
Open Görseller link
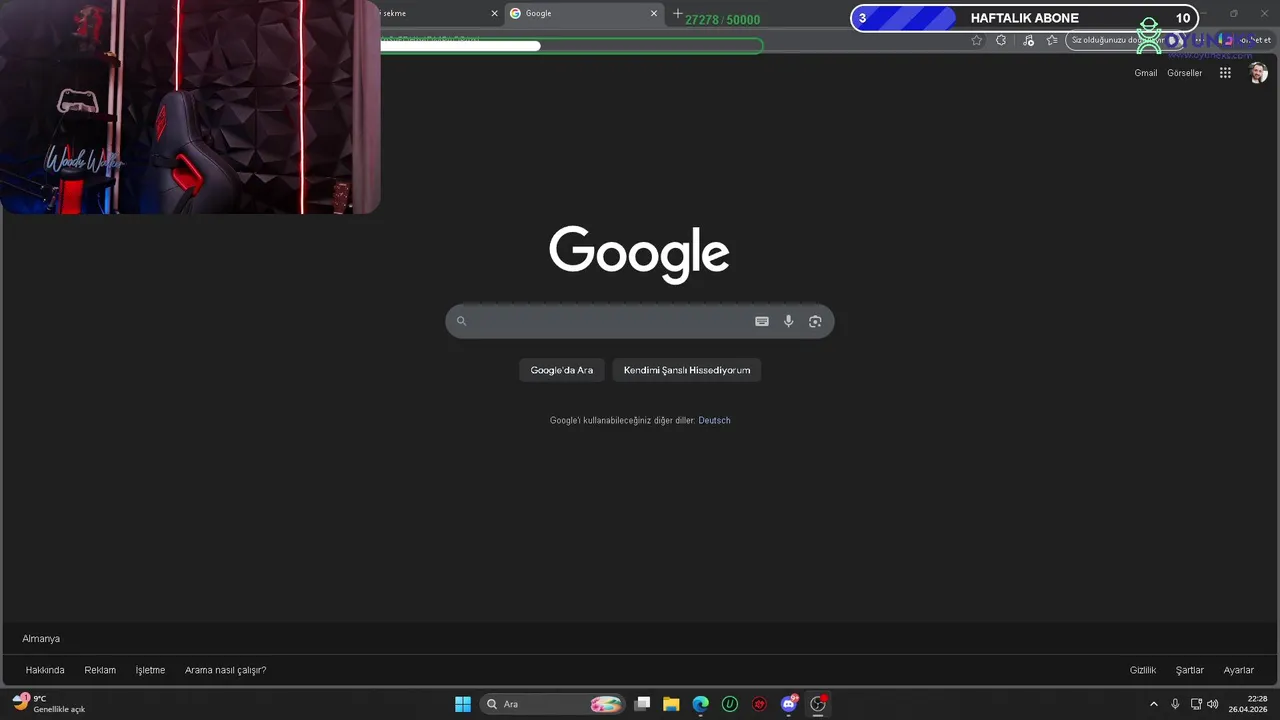(x=1185, y=73)
